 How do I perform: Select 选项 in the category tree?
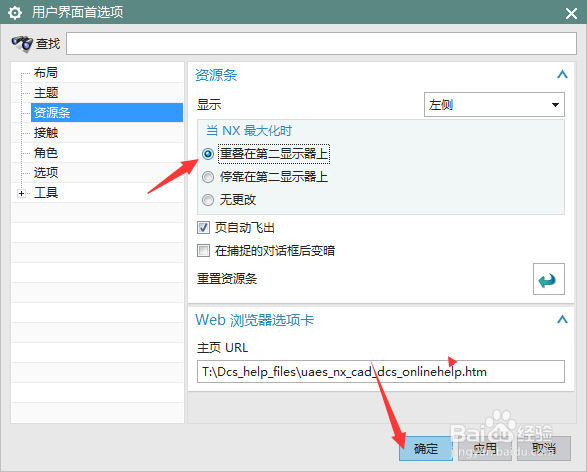[x=46, y=173]
